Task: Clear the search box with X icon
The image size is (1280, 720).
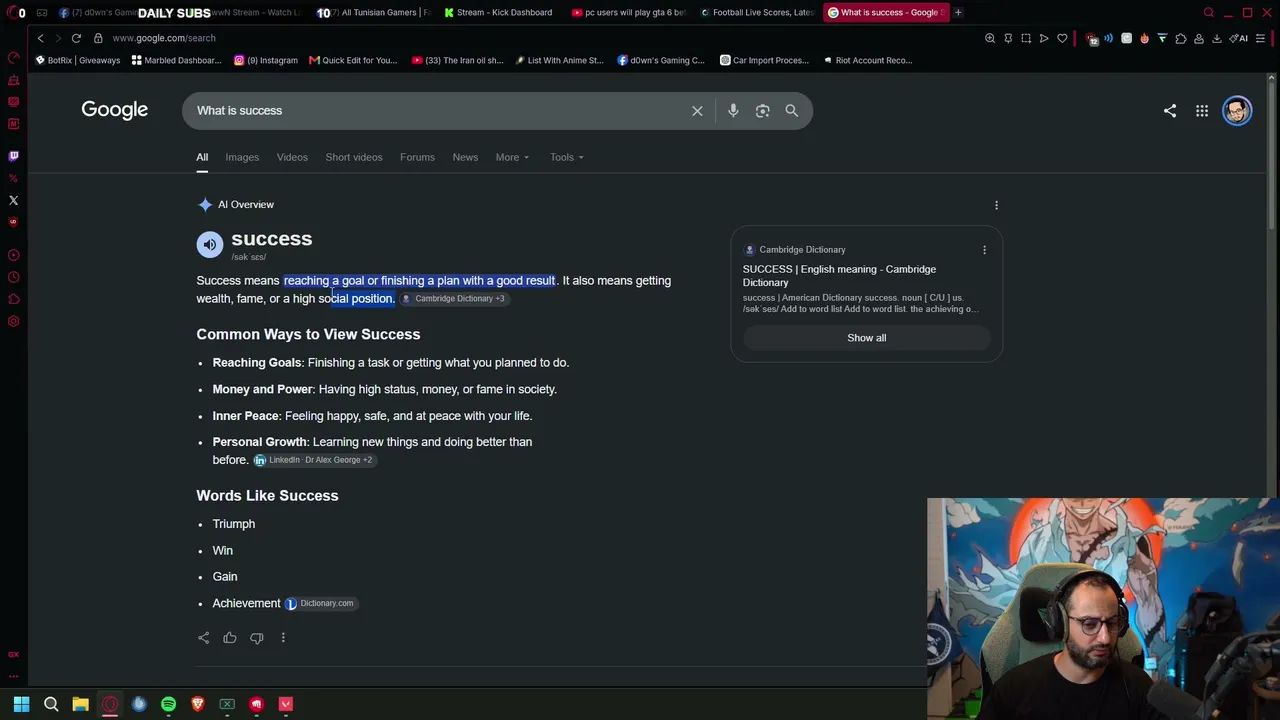Action: click(697, 111)
